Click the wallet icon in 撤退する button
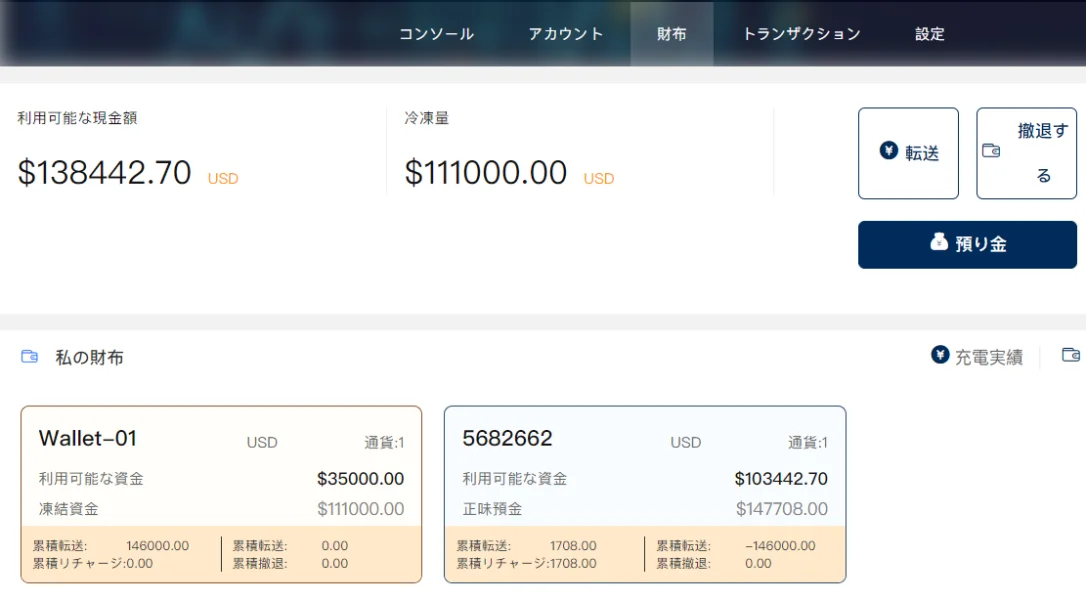The height and width of the screenshot is (600, 1086). pos(991,151)
